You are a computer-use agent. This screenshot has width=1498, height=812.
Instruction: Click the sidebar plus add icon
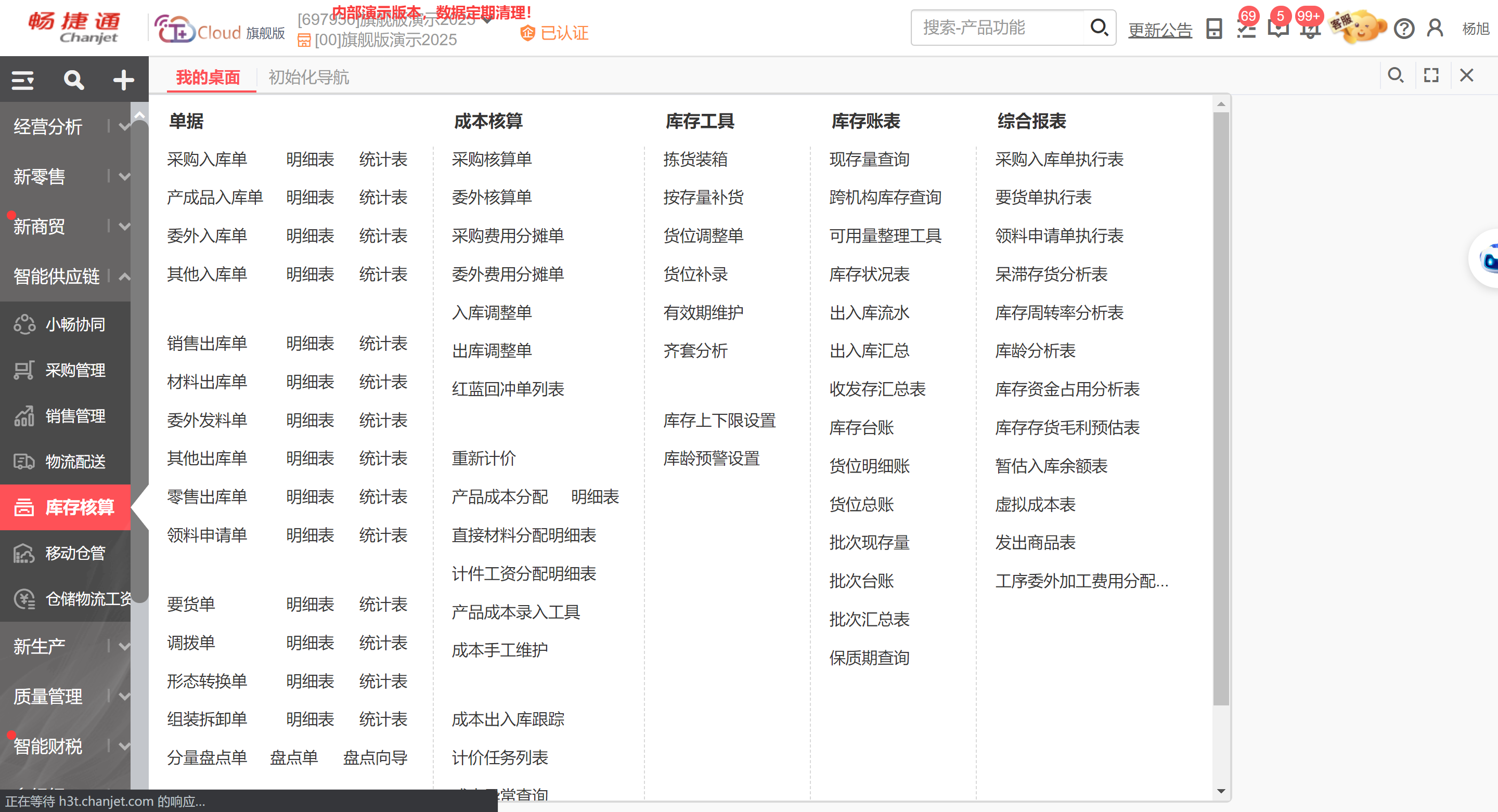(123, 80)
